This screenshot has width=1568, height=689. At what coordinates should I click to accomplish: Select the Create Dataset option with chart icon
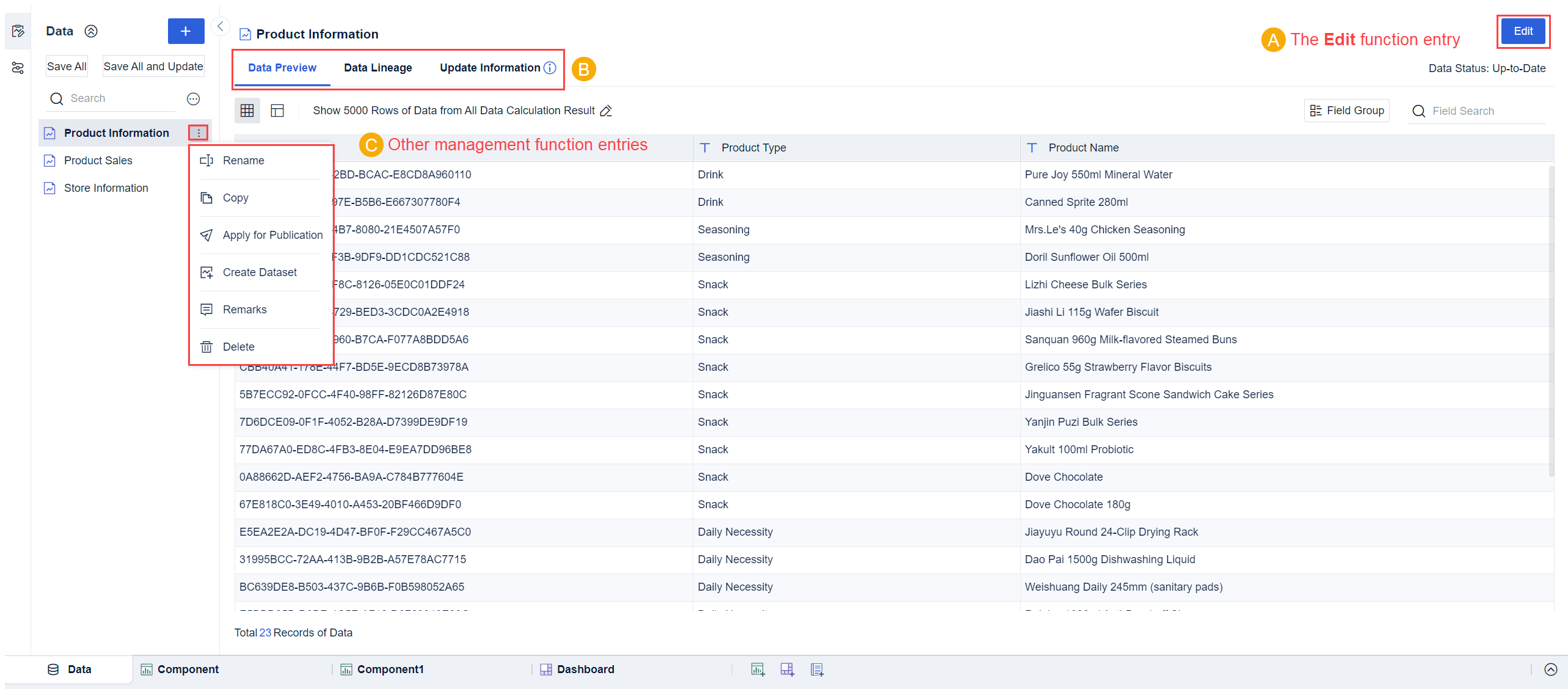[x=259, y=272]
